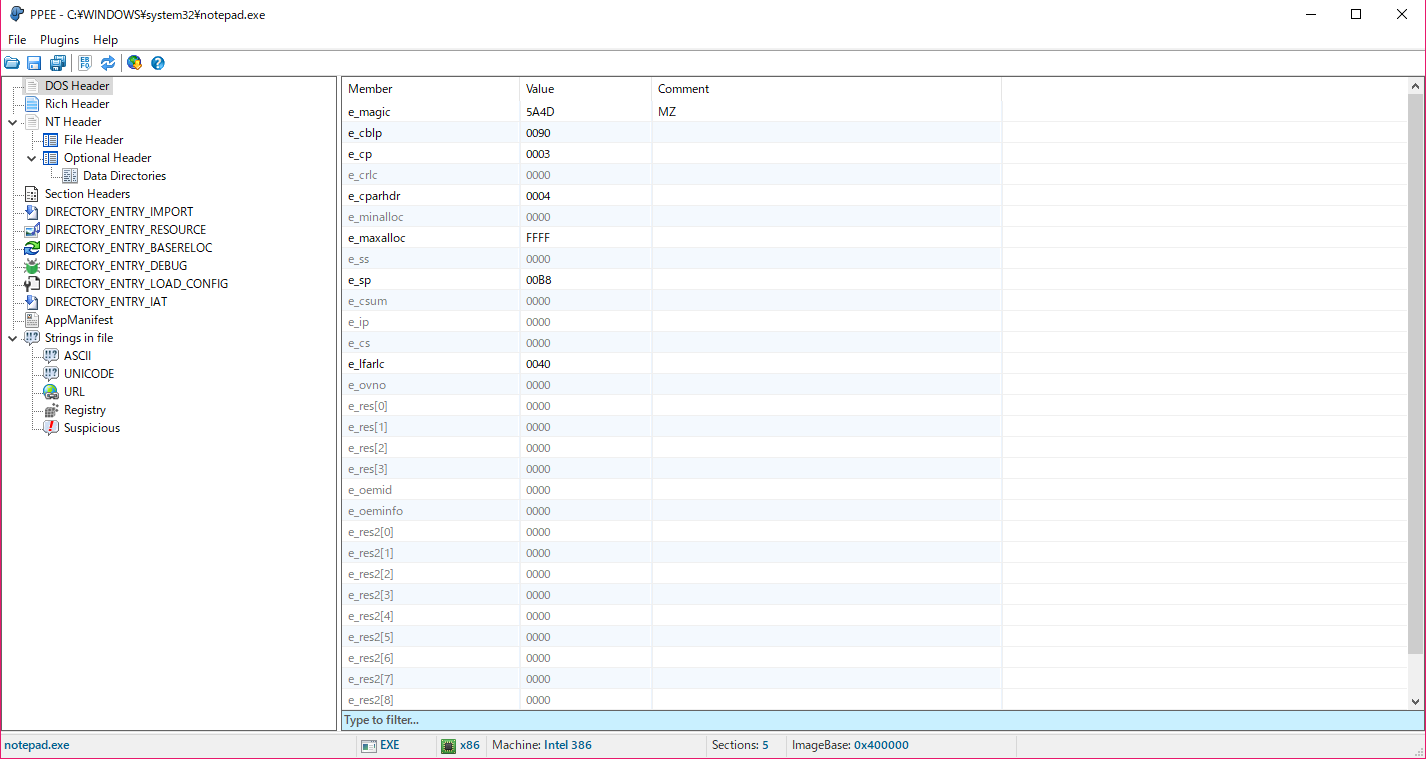Image resolution: width=1426 pixels, height=759 pixels.
Task: Open the hex bytes view toolbar icon
Action: (x=84, y=62)
